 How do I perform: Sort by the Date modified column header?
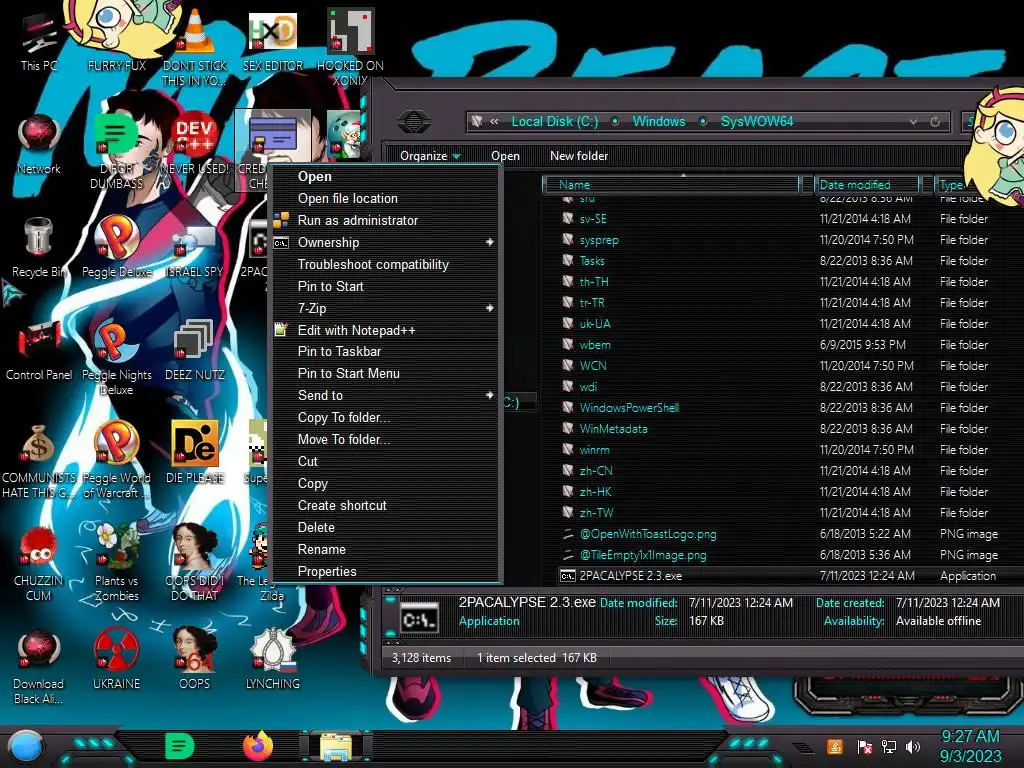click(867, 185)
